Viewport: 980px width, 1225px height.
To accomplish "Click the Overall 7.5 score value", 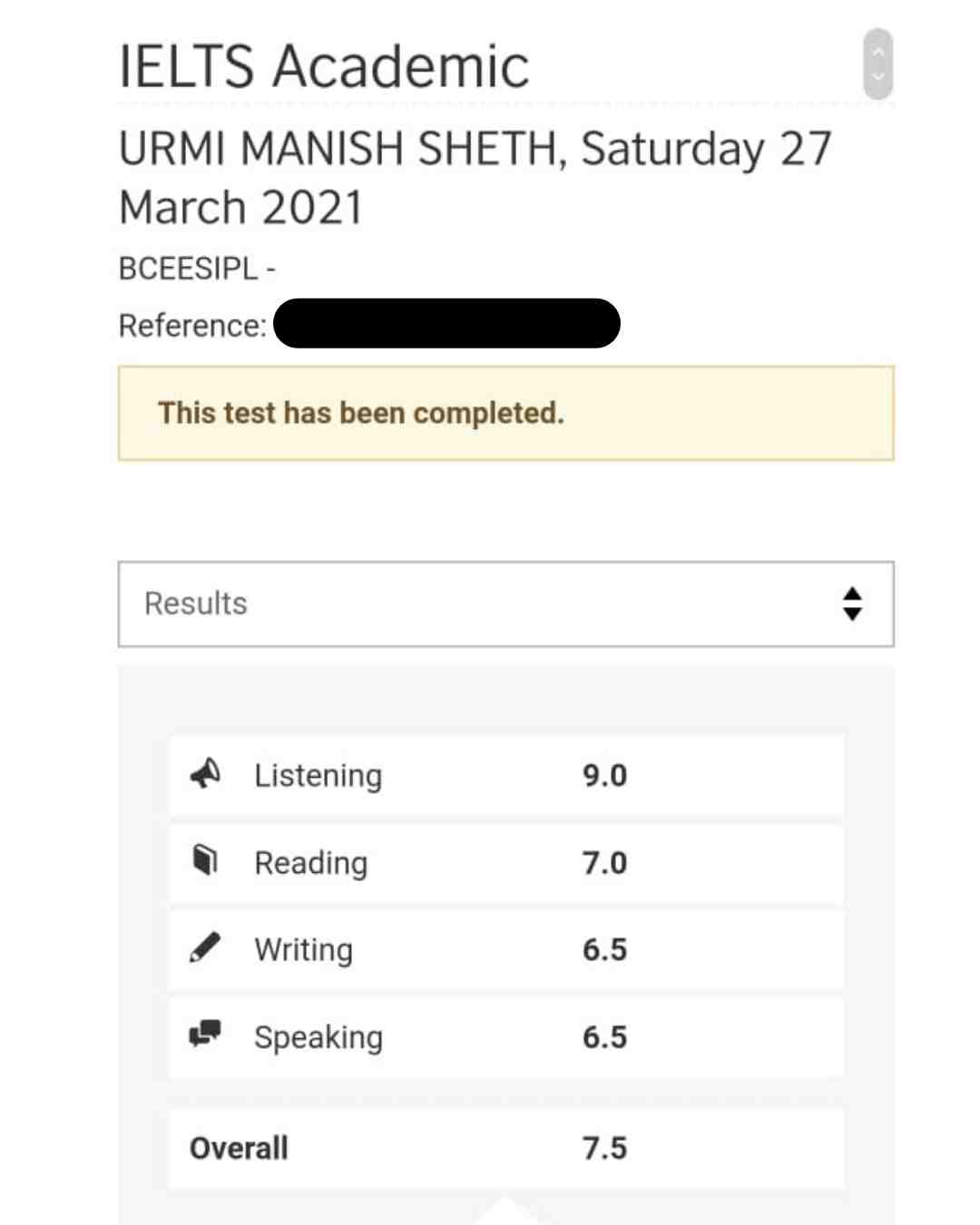I will pos(604,1148).
